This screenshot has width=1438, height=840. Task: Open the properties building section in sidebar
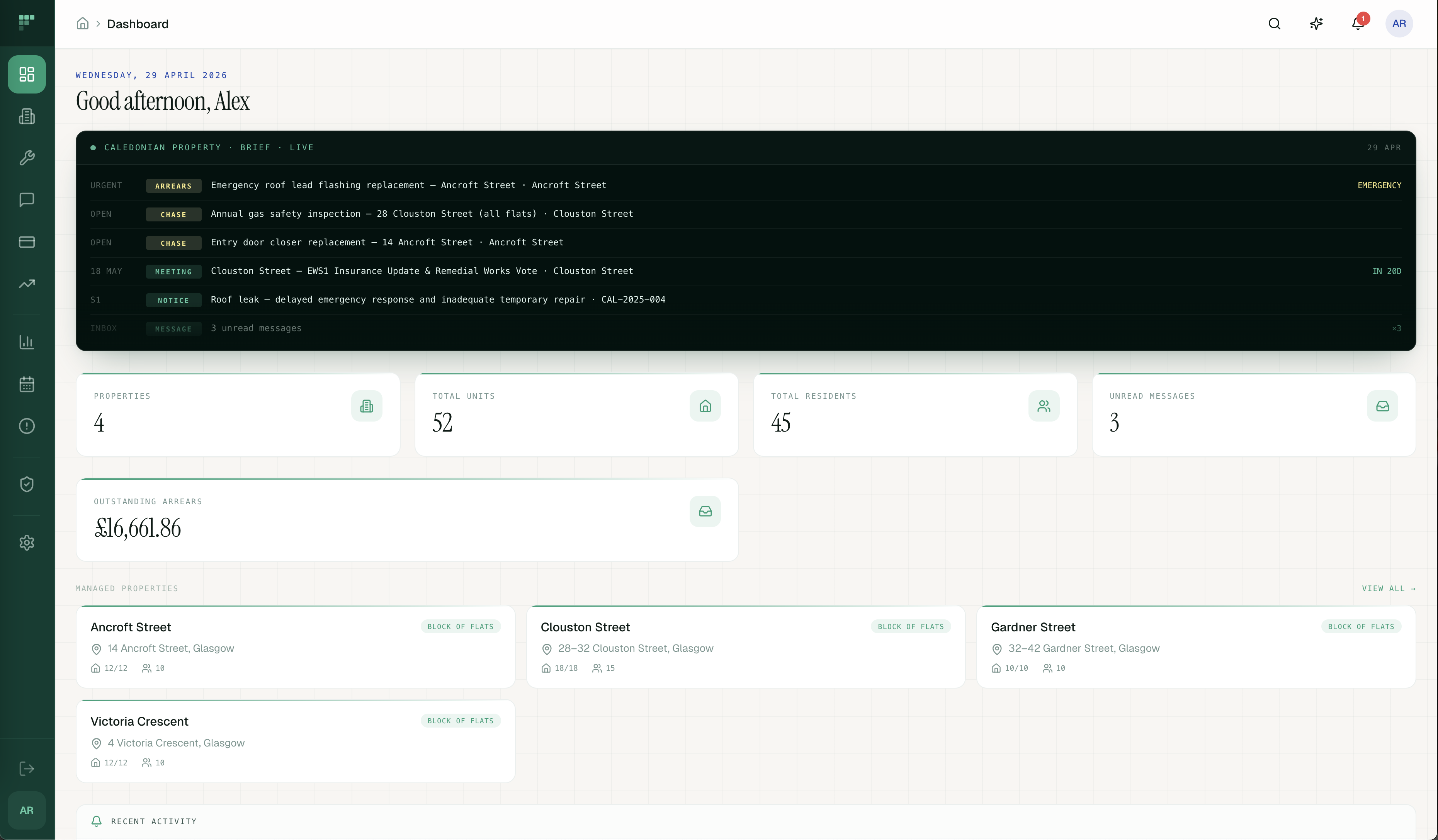[26, 116]
